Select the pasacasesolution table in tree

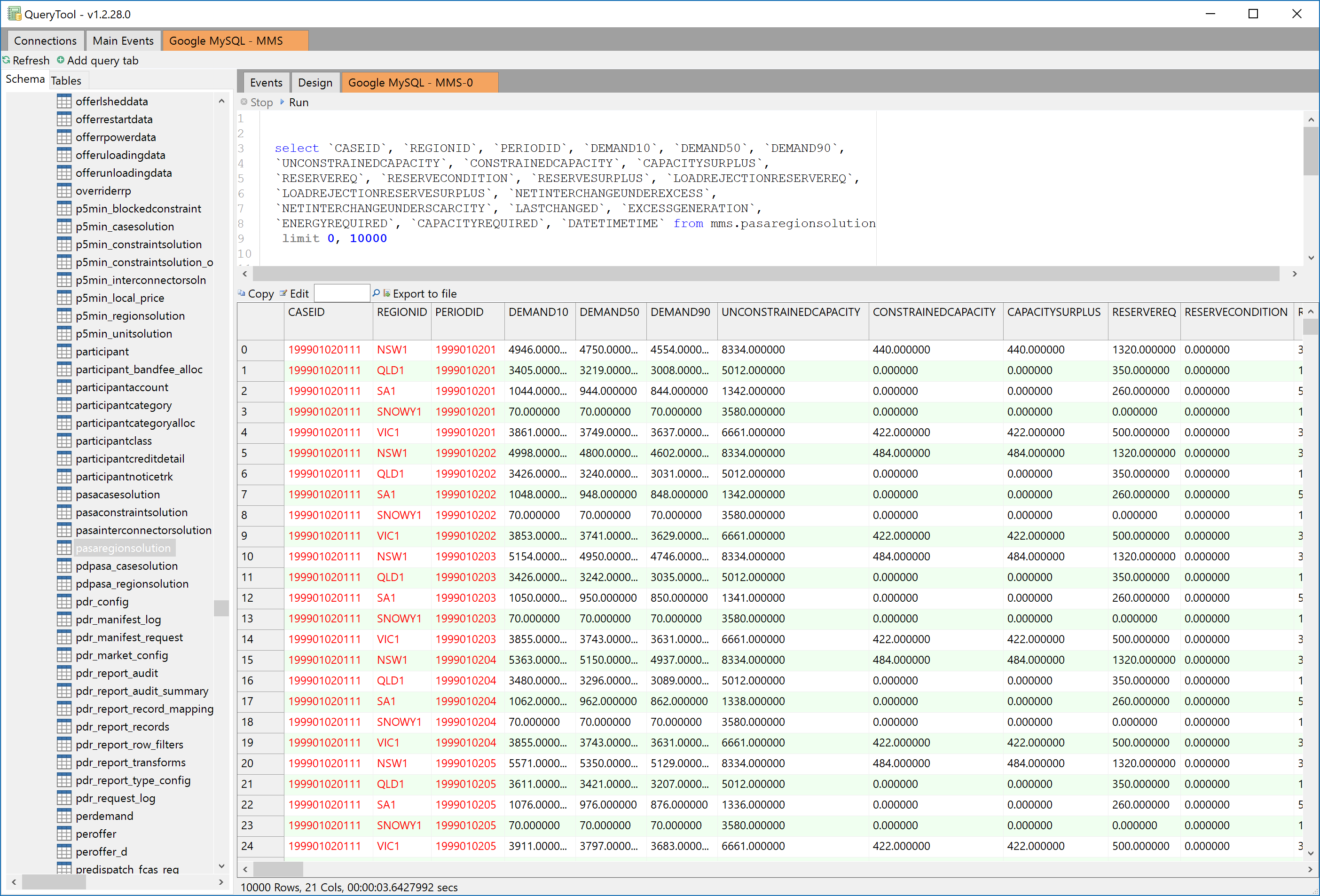118,495
